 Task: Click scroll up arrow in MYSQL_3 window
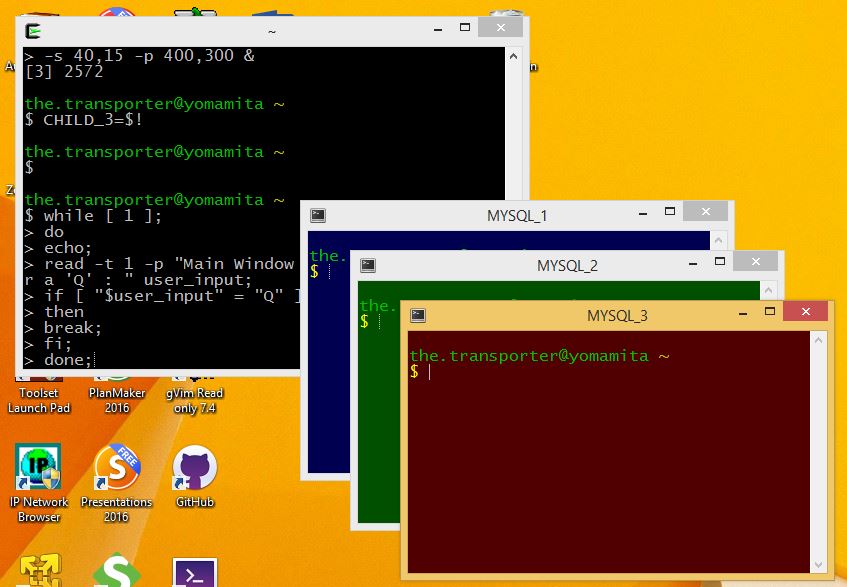point(818,340)
